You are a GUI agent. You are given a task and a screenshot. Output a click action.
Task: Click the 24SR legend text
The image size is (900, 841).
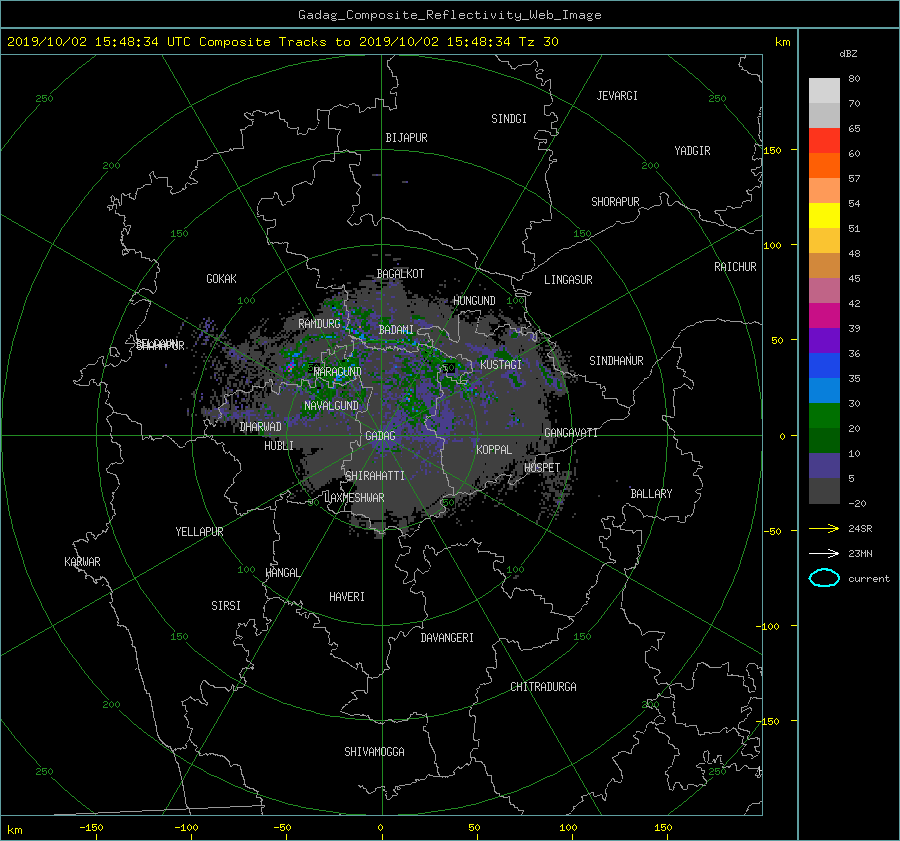click(860, 529)
